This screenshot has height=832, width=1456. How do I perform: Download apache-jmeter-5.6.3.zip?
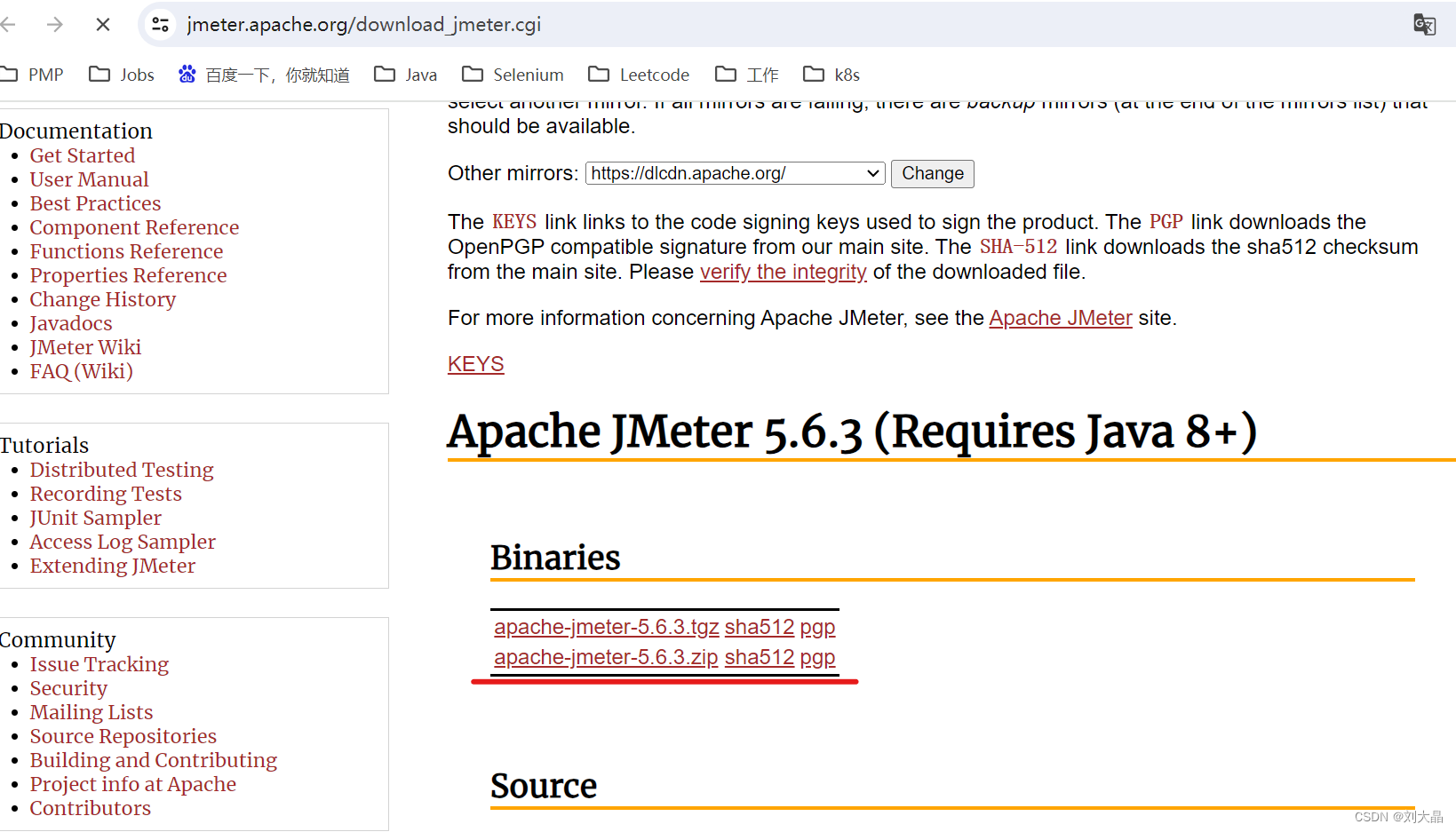(x=606, y=657)
